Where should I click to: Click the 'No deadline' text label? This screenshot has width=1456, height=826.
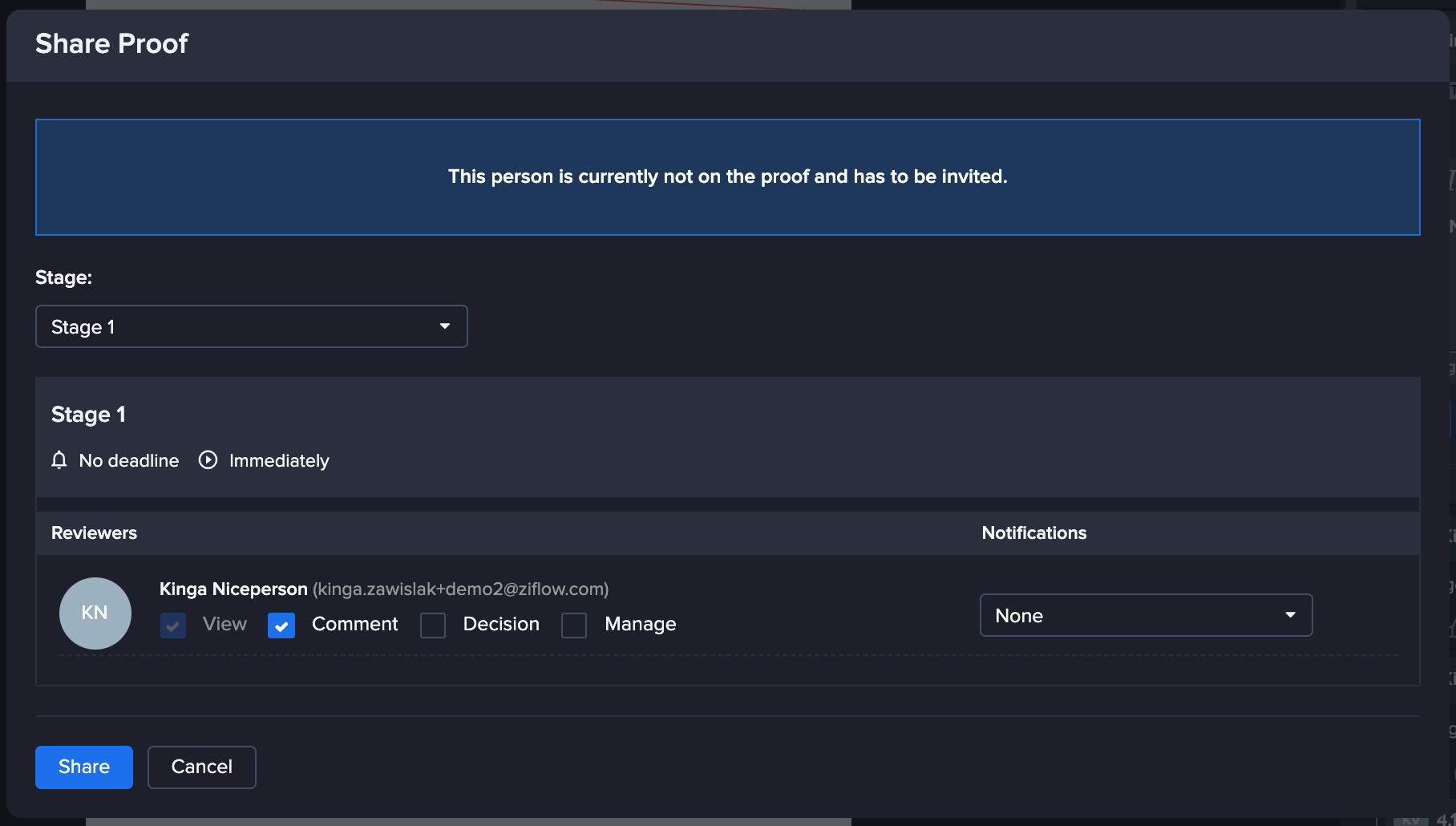coord(129,461)
